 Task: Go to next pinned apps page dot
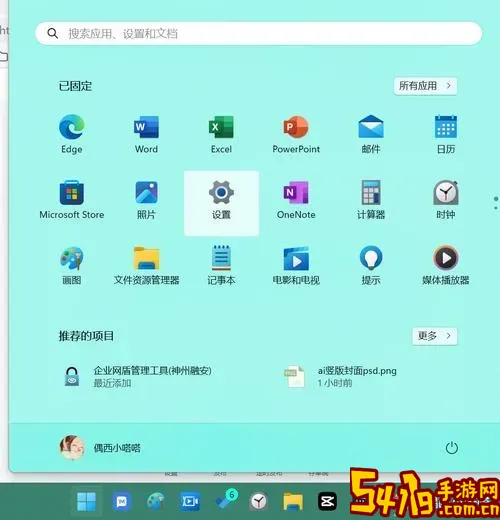click(x=496, y=208)
